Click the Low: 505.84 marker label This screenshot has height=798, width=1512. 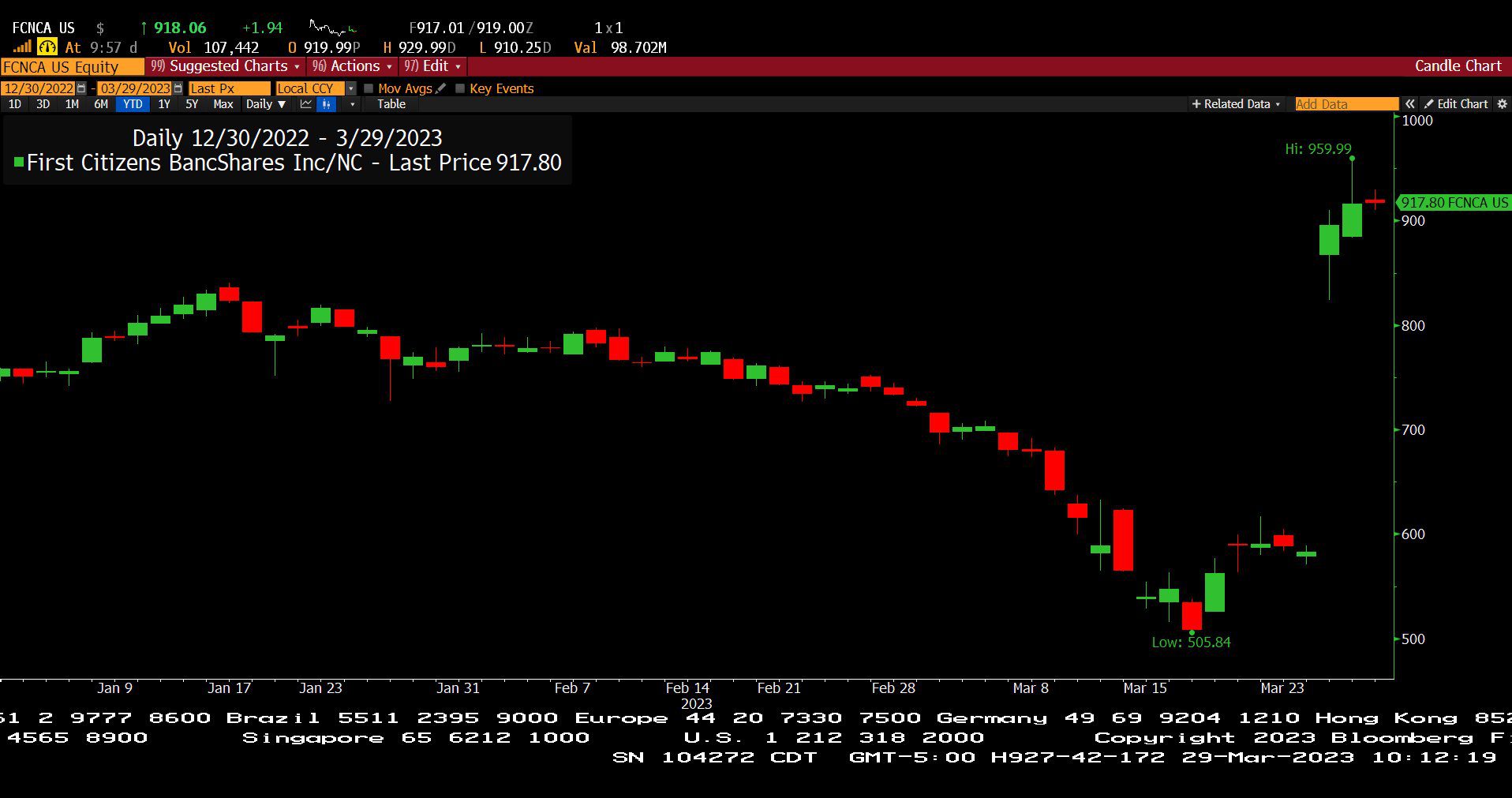point(1191,643)
